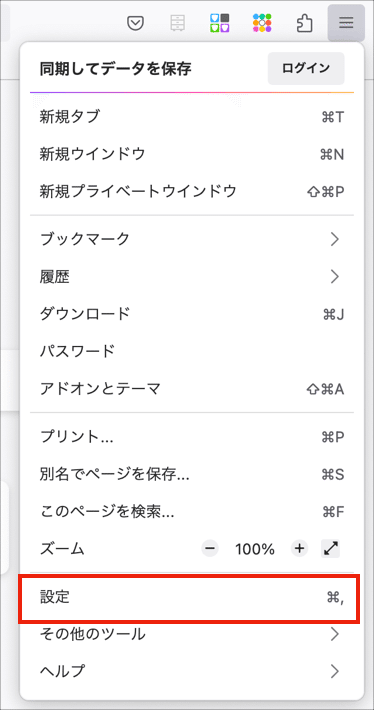Screen dimensions: 374x710
Task: Choose 新規プライベートウインドウ menu item
Action: coord(192,192)
